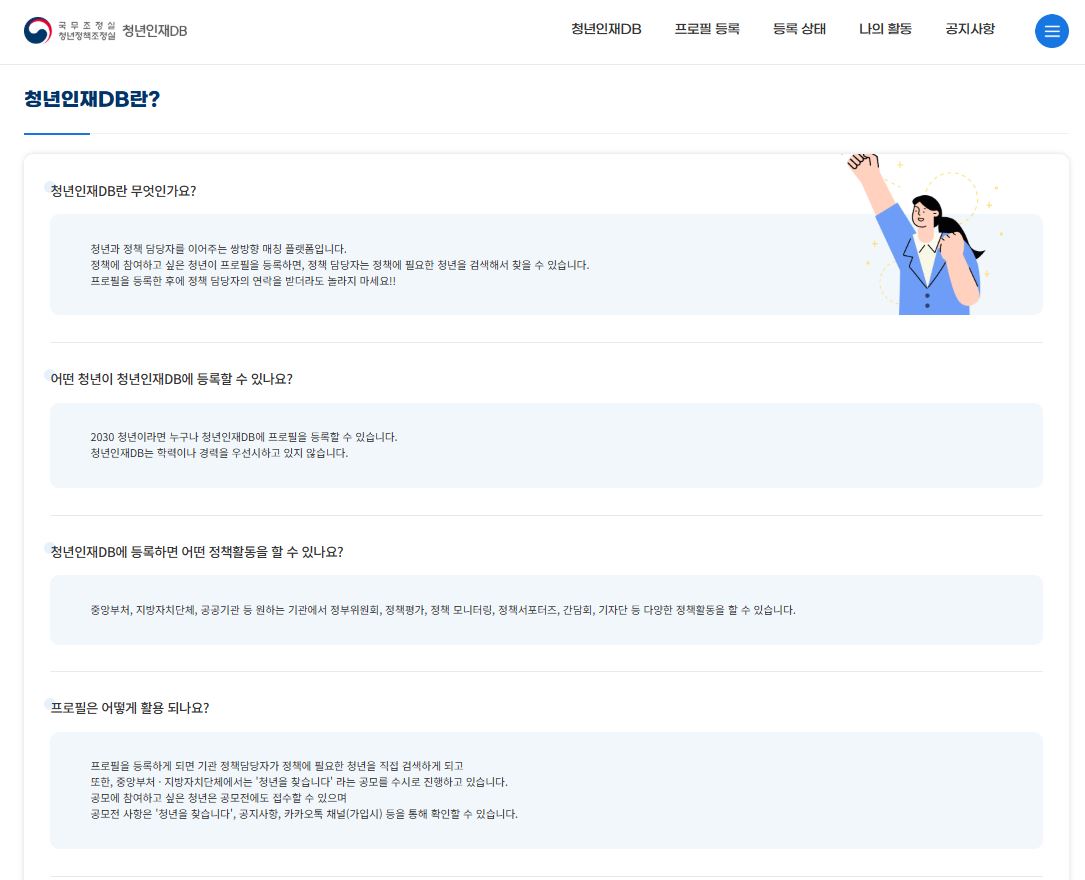This screenshot has height=880, width=1085.
Task: Open the hamburger navigation menu
Action: click(1051, 31)
